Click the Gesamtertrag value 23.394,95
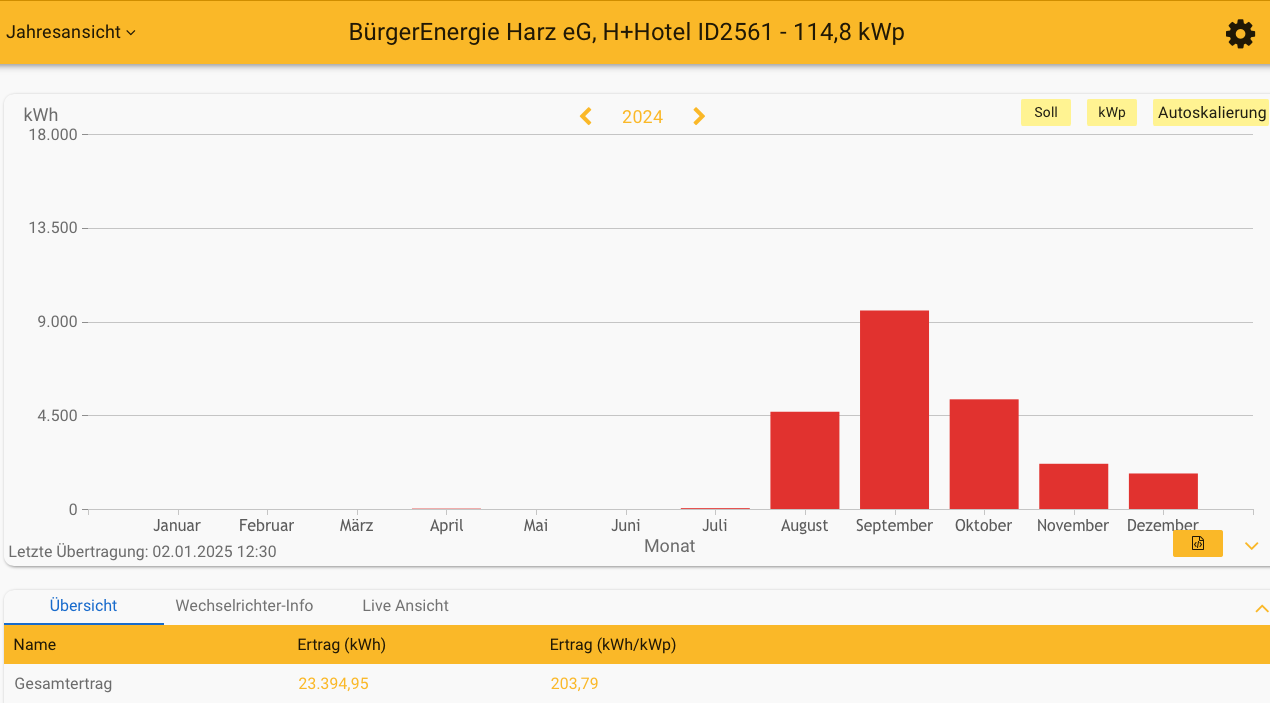This screenshot has height=703, width=1270. [x=333, y=683]
